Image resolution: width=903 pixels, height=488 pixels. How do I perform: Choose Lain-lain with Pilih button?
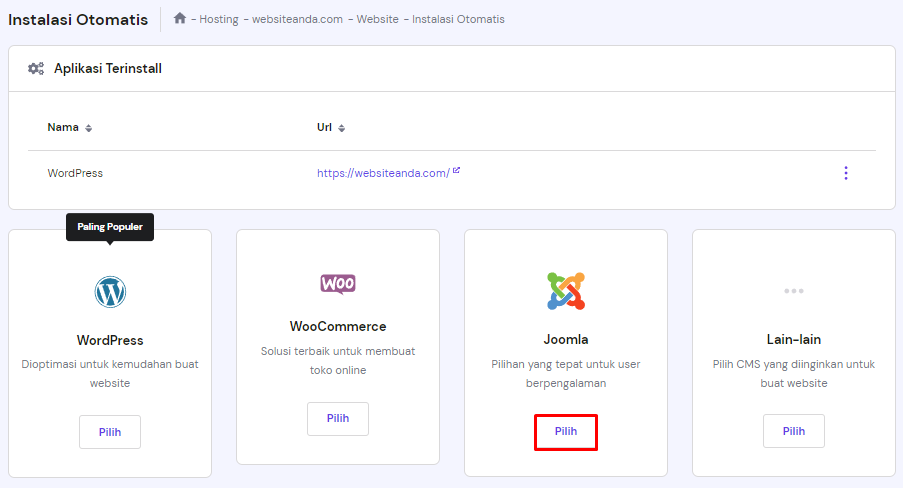(794, 431)
